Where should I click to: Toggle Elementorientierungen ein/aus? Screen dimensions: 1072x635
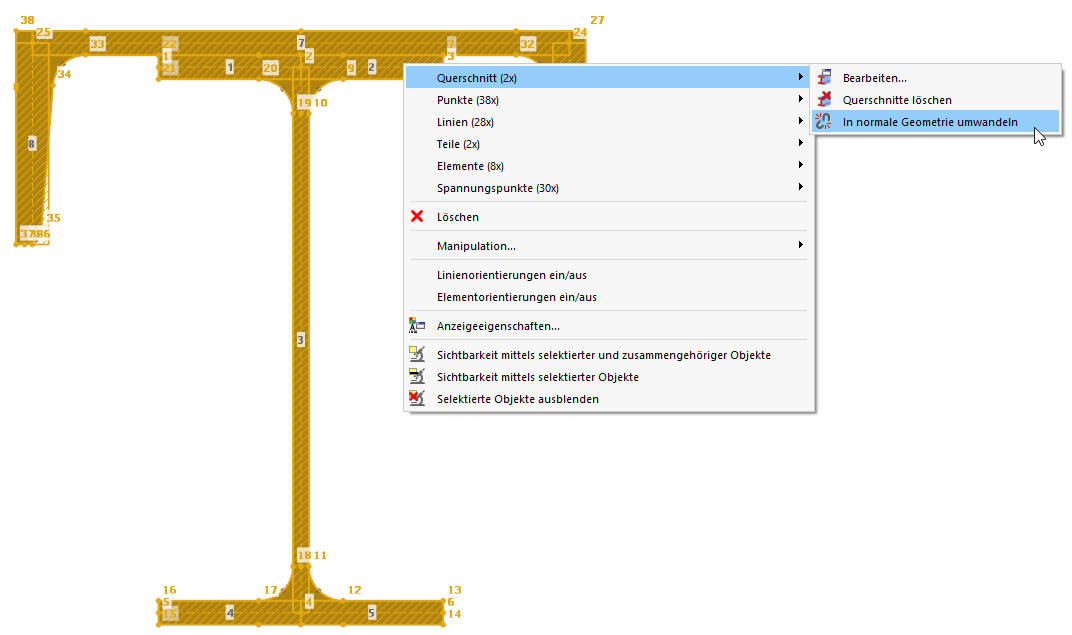point(518,296)
